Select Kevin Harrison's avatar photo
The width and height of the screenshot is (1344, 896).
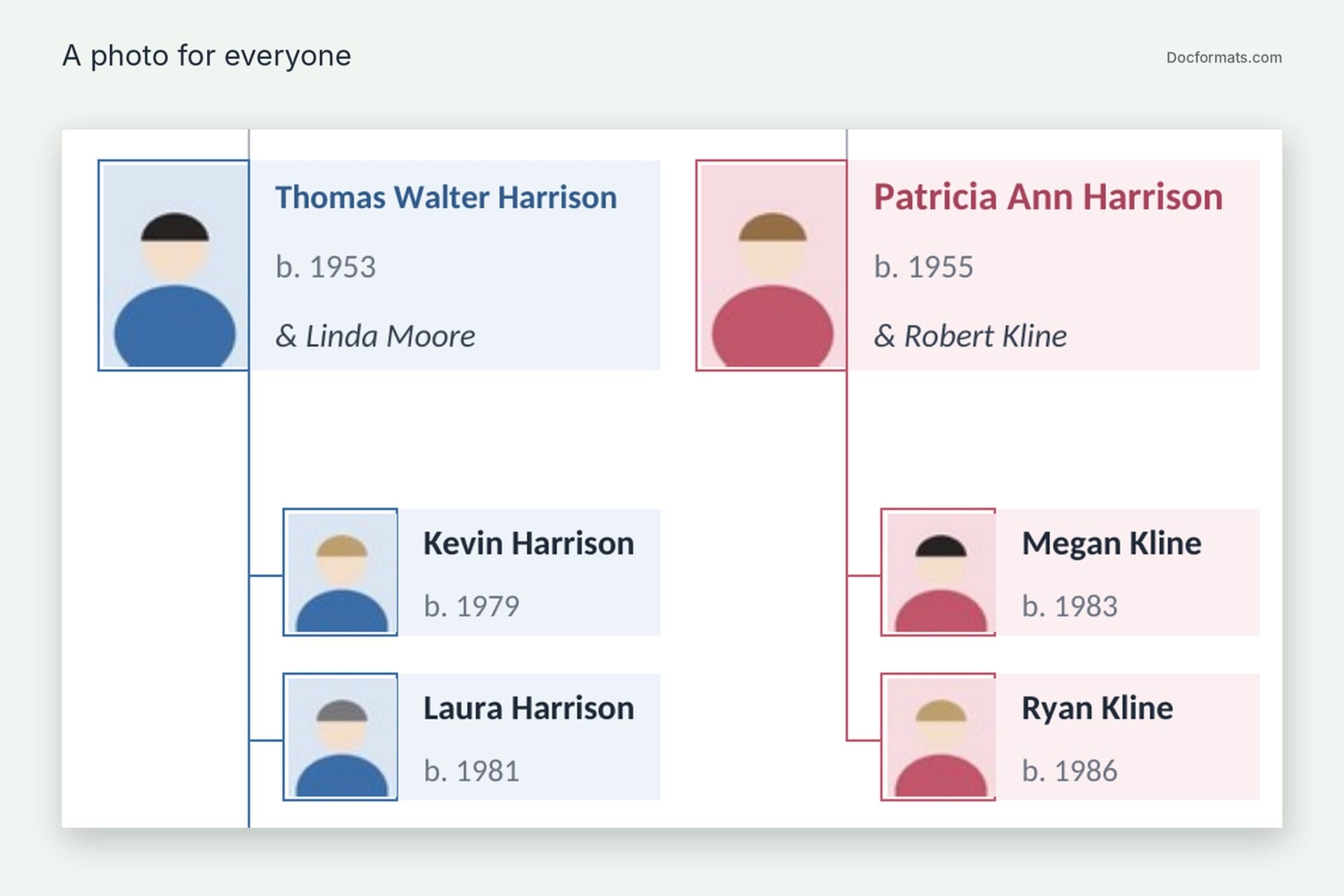coord(340,573)
